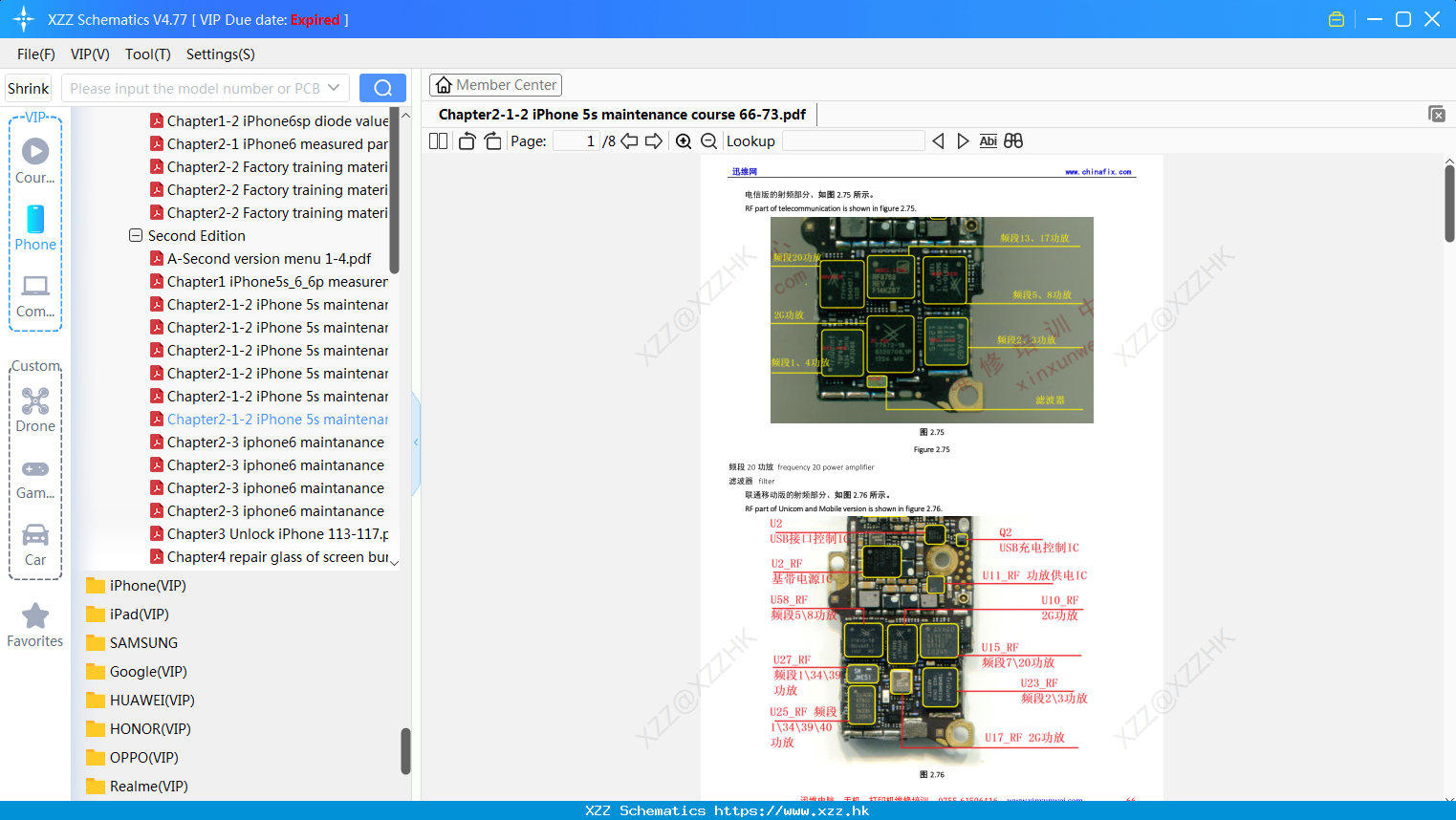This screenshot has height=820, width=1456.
Task: Open the HUAWEI(VIP) folder
Action: tap(140, 701)
